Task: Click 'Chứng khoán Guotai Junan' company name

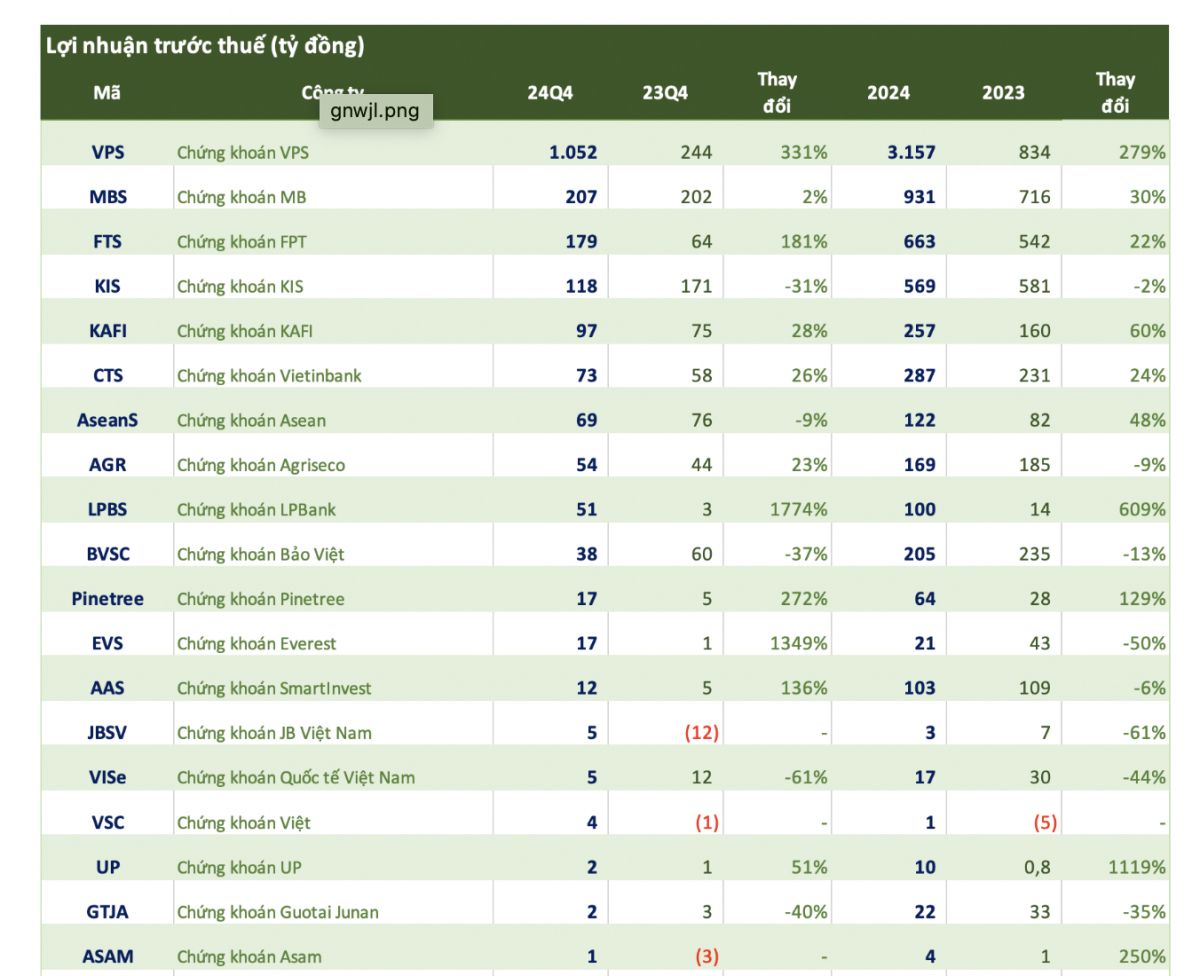Action: point(278,911)
